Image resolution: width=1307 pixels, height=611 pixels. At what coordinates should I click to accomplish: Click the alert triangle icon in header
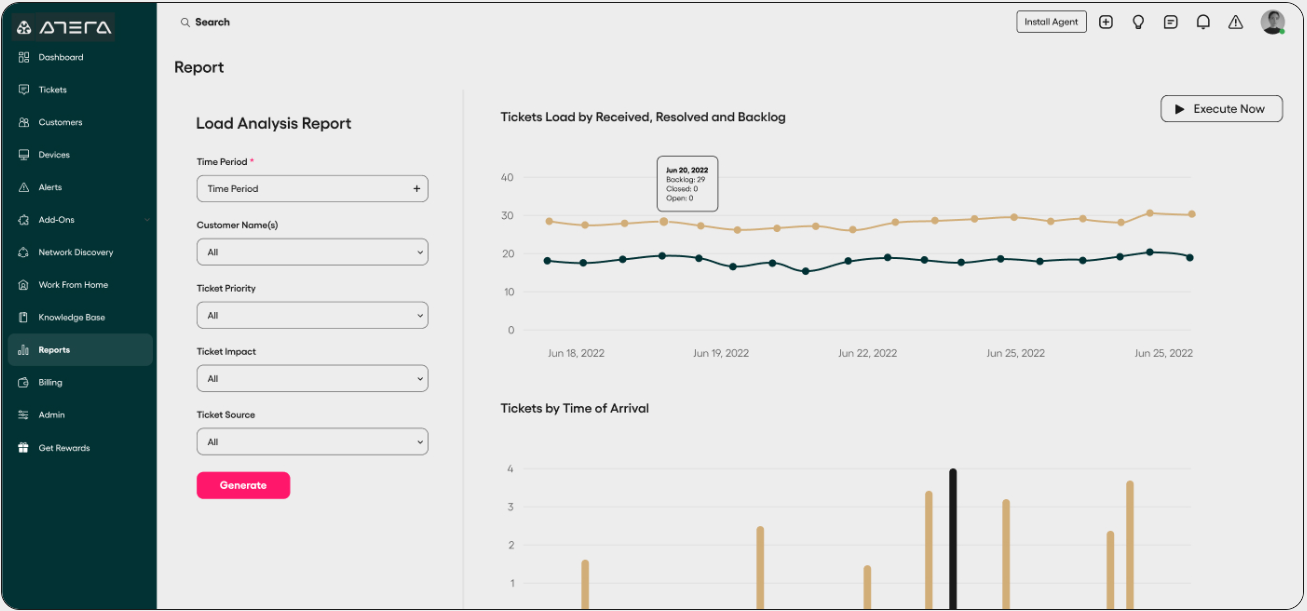1235,22
